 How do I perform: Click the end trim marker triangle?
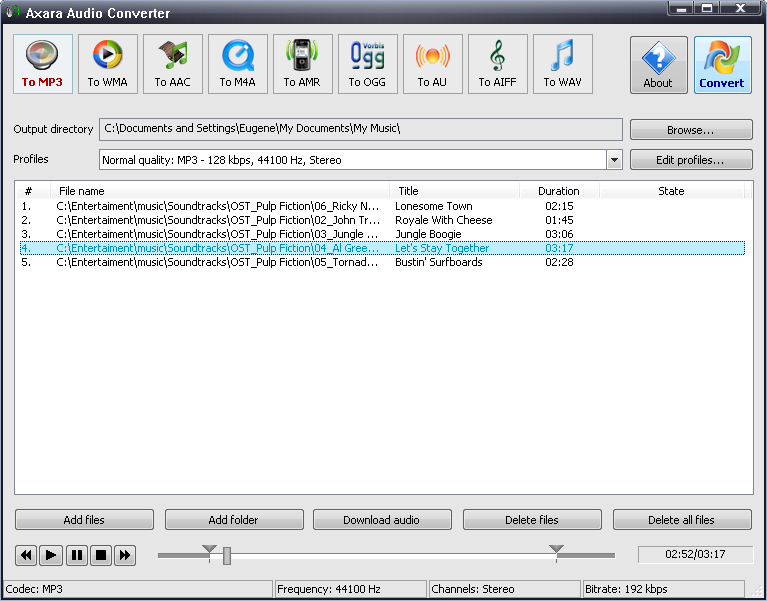[x=556, y=549]
